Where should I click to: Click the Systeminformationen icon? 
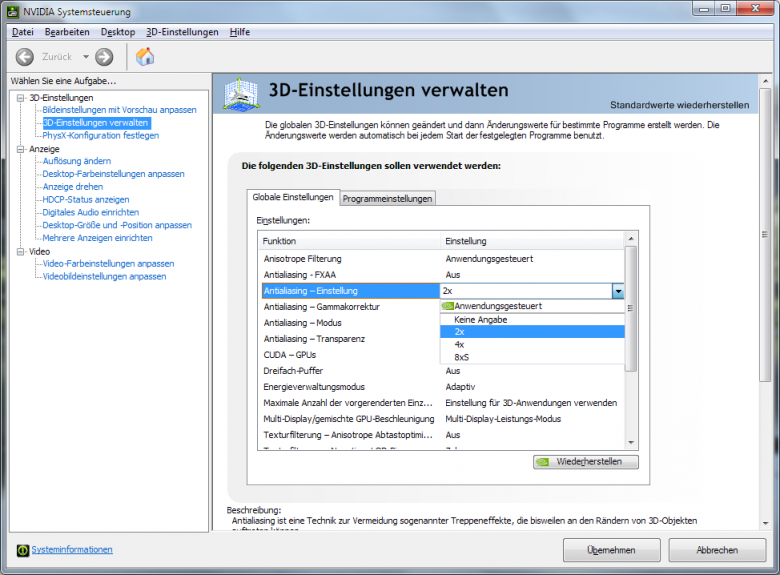click(23, 550)
